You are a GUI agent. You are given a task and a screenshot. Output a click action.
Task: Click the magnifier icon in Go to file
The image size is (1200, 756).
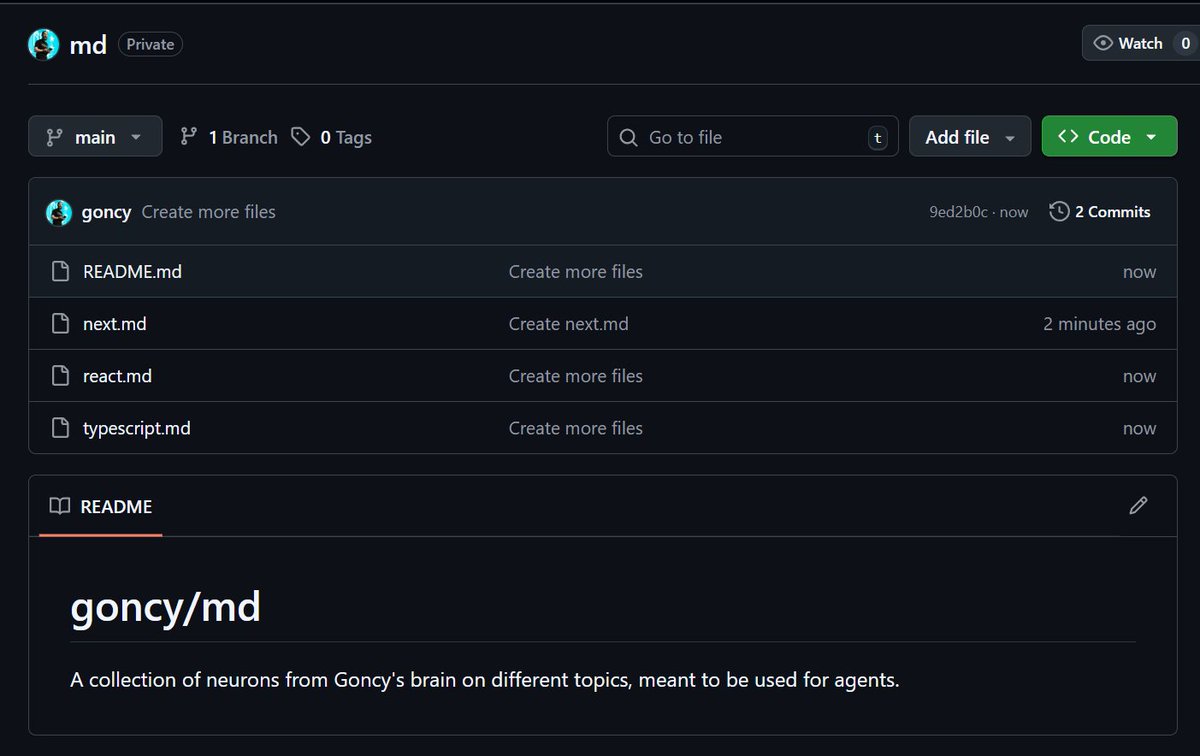click(628, 138)
